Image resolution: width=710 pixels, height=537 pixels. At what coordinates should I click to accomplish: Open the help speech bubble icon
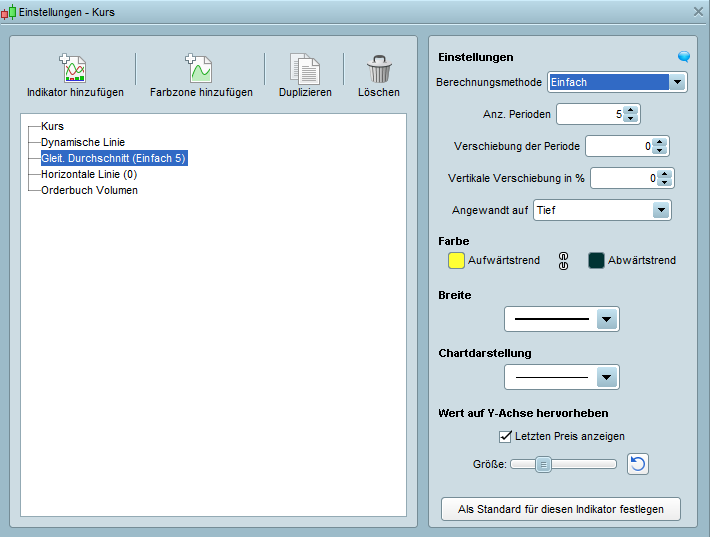[684, 57]
